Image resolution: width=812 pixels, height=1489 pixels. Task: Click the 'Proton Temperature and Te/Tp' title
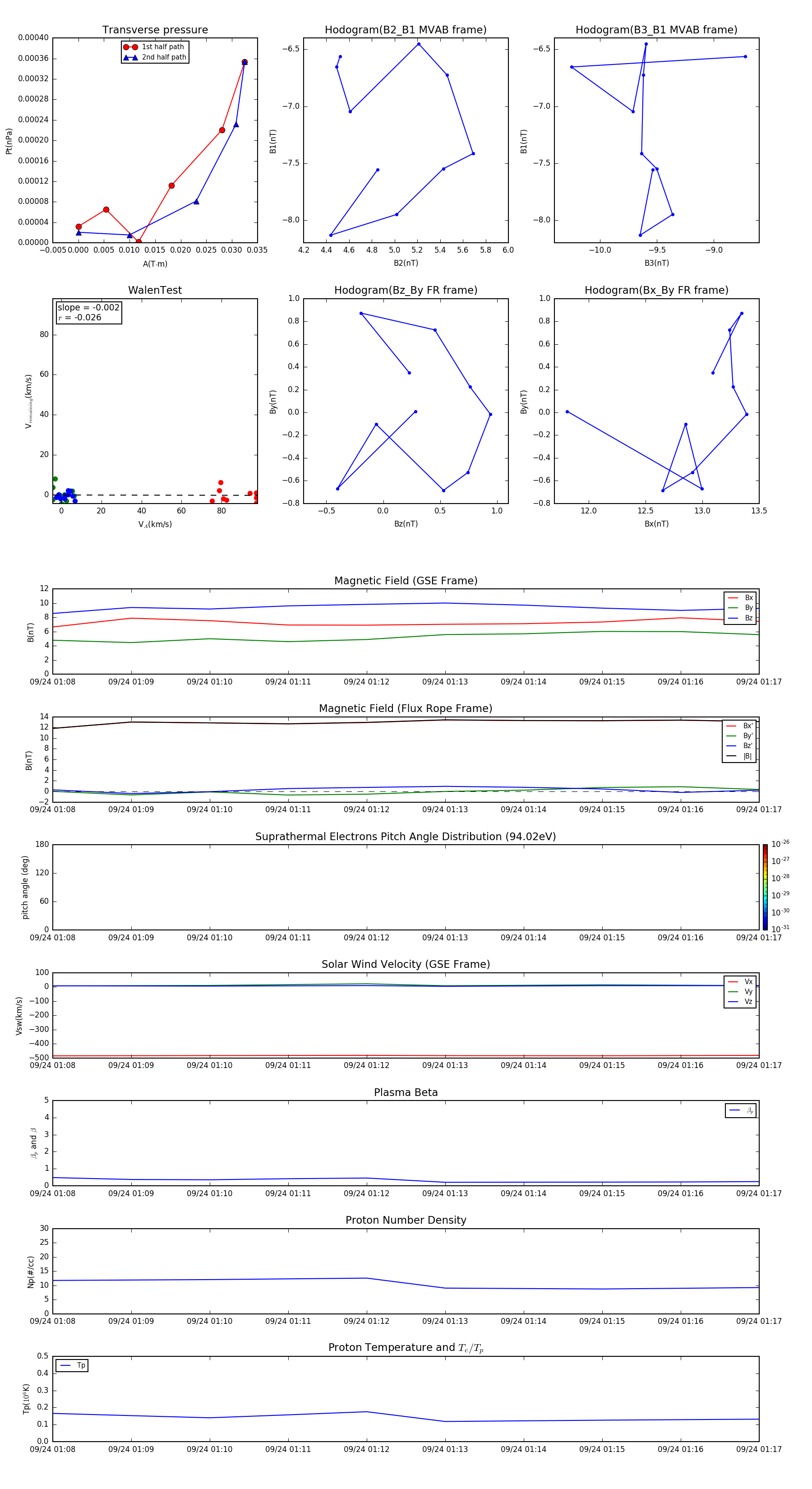tap(406, 1348)
